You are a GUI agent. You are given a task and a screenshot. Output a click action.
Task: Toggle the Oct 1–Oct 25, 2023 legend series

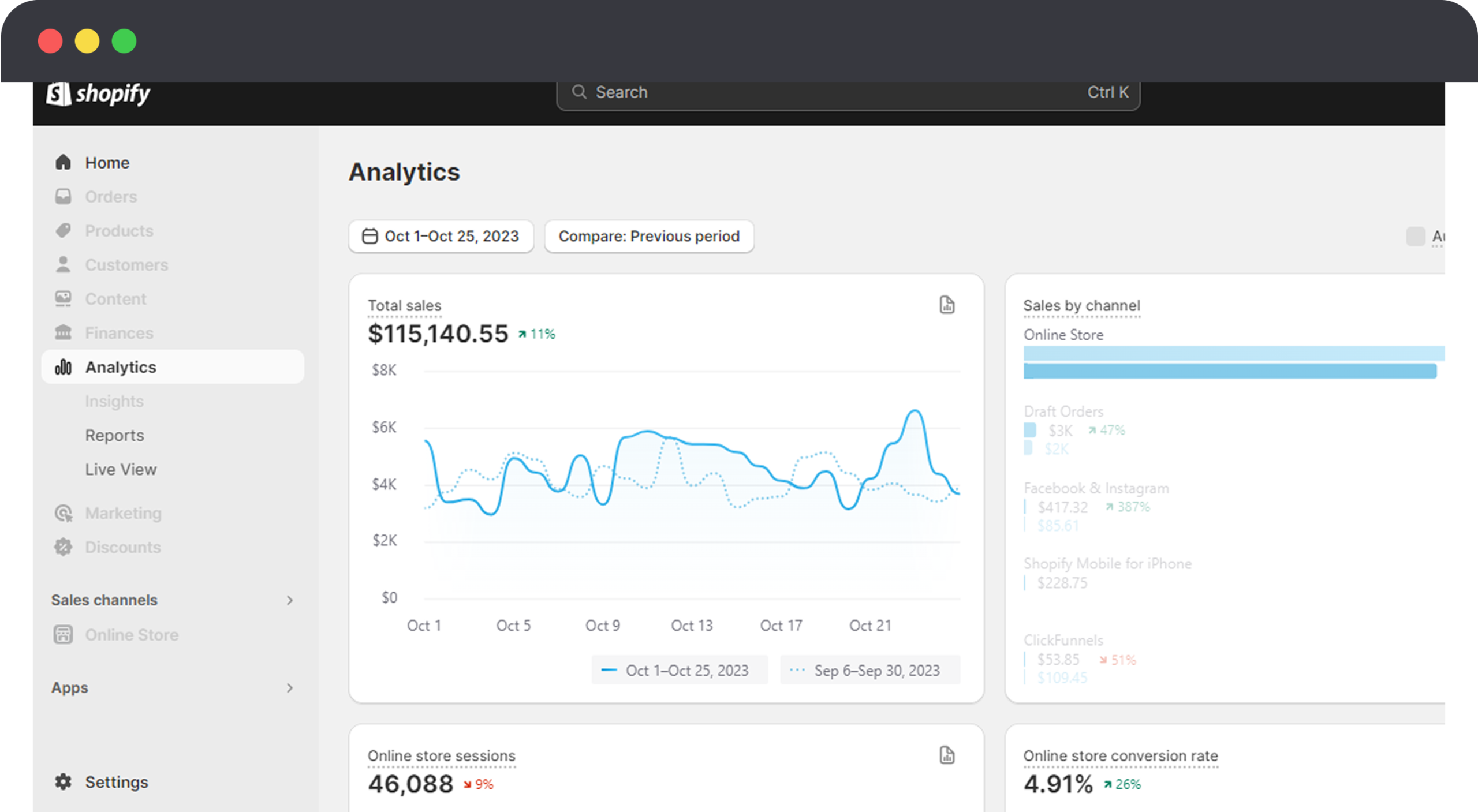tap(680, 670)
